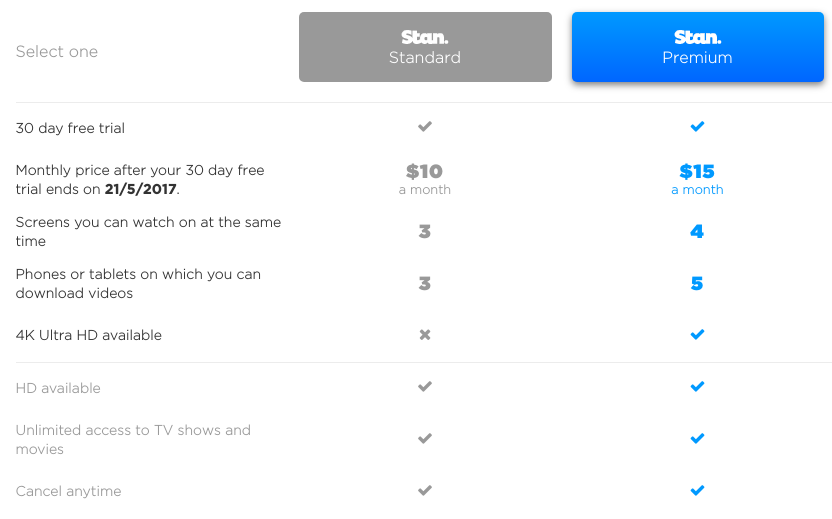The image size is (832, 519).
Task: Click the Premium simultaneous screens number 4
Action: [x=697, y=231]
